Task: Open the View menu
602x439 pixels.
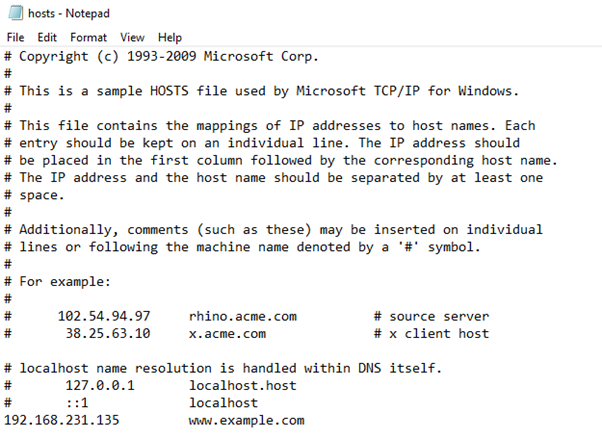Action: 132,37
